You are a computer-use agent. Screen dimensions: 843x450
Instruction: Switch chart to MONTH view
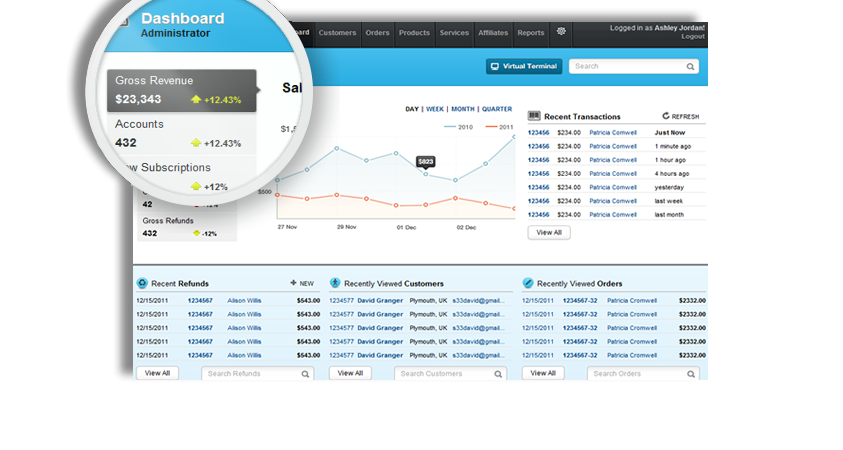tap(462, 109)
